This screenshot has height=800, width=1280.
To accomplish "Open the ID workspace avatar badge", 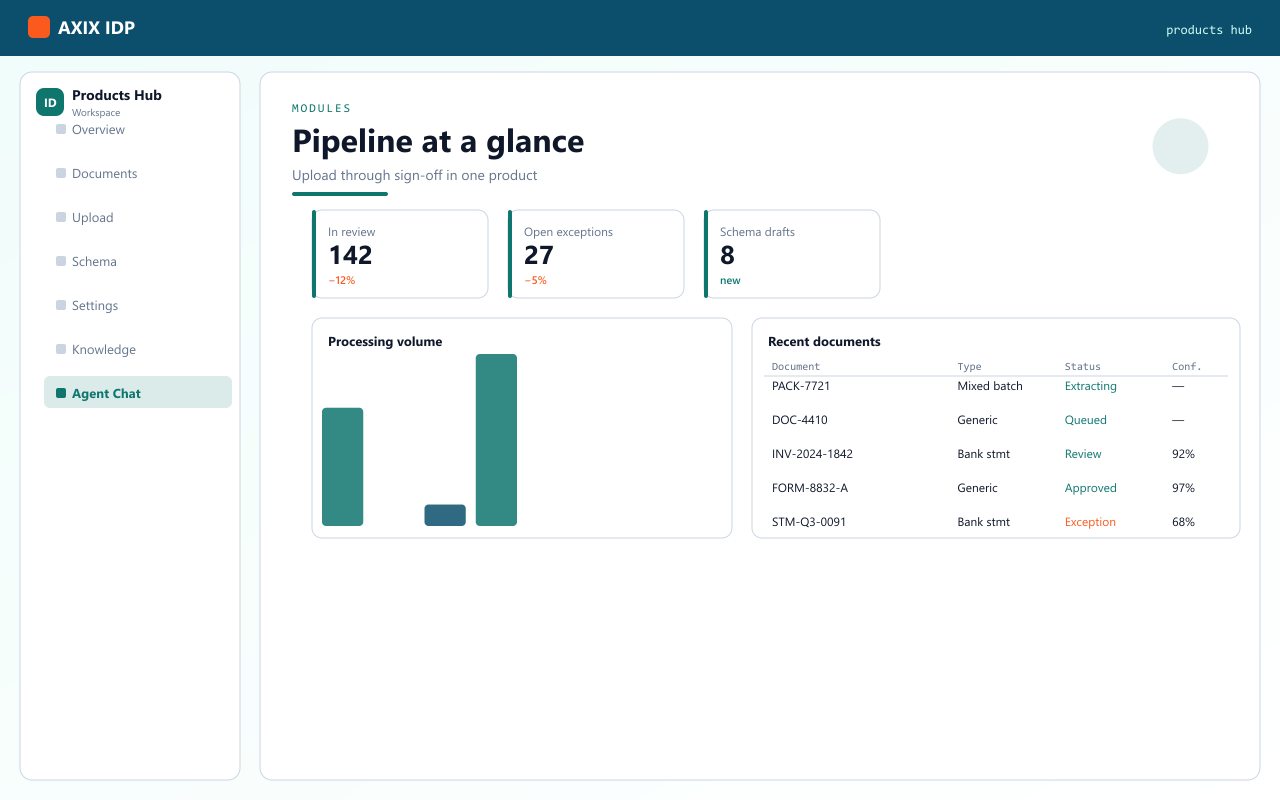I will (x=50, y=102).
